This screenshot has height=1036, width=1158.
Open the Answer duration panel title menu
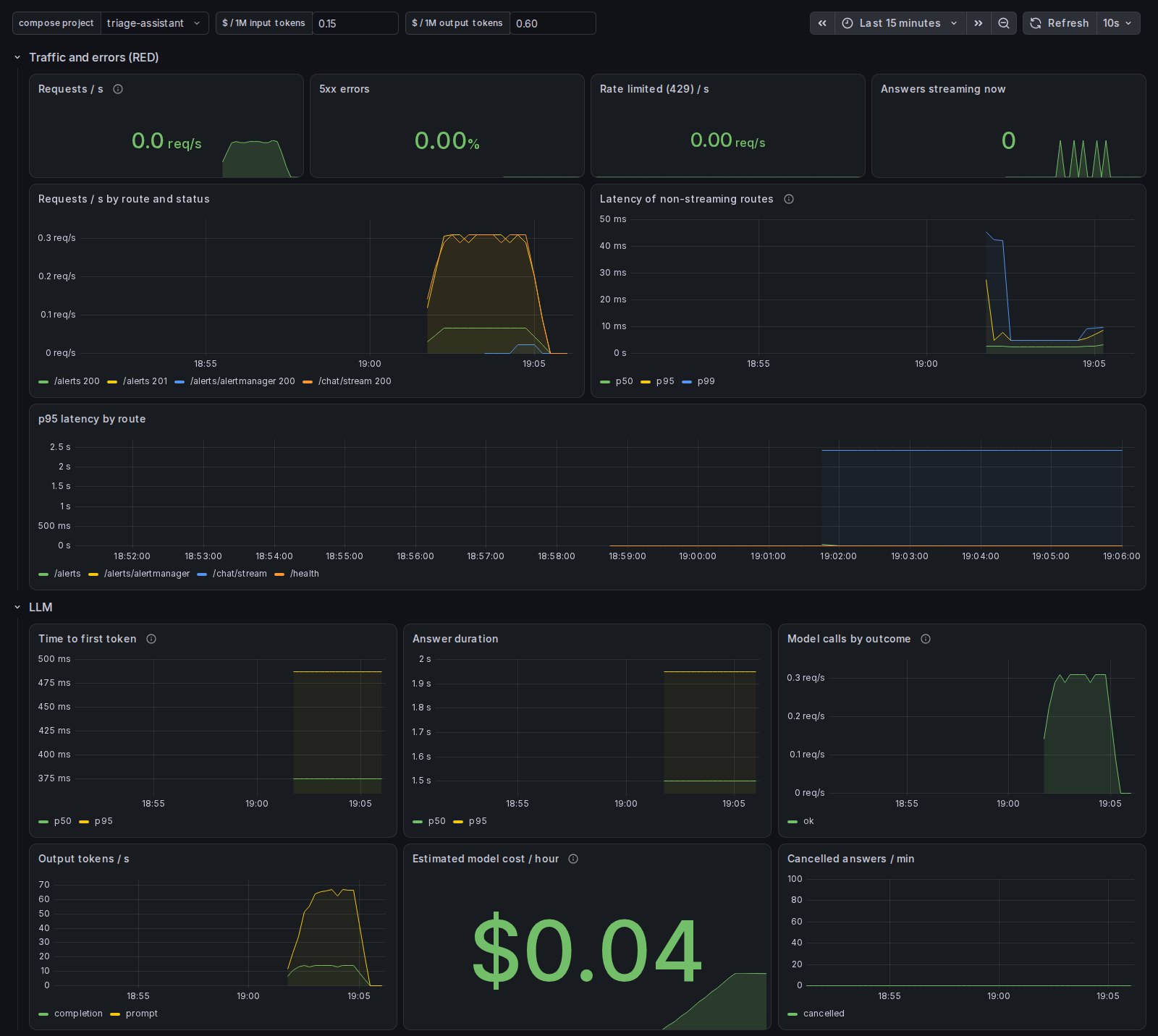coord(455,639)
